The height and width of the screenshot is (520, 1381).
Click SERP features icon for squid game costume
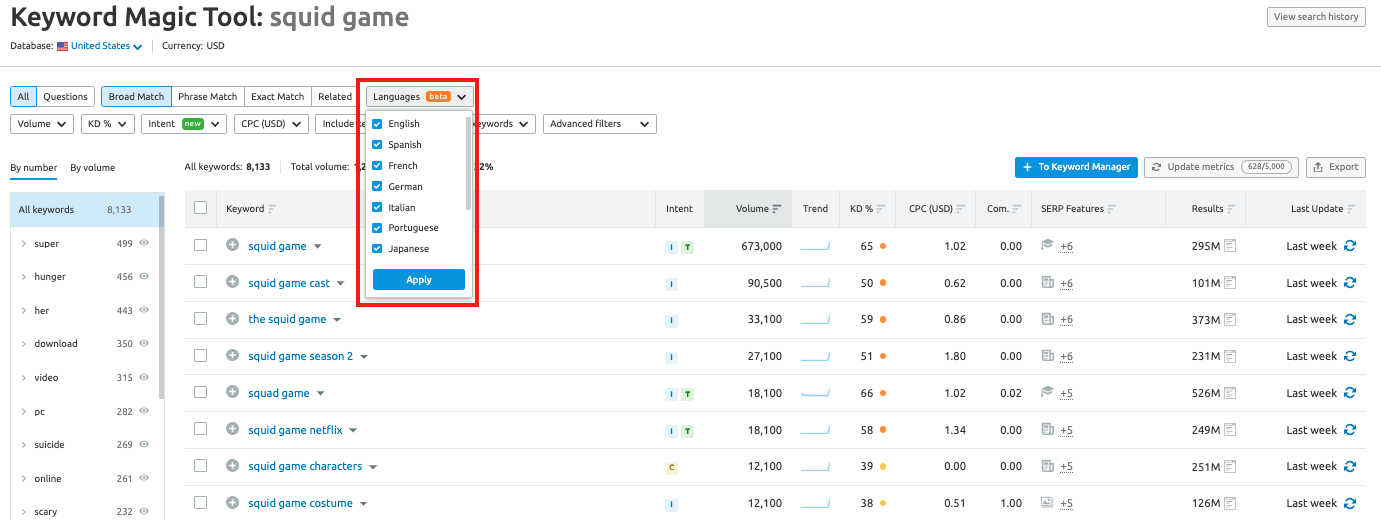(1048, 503)
